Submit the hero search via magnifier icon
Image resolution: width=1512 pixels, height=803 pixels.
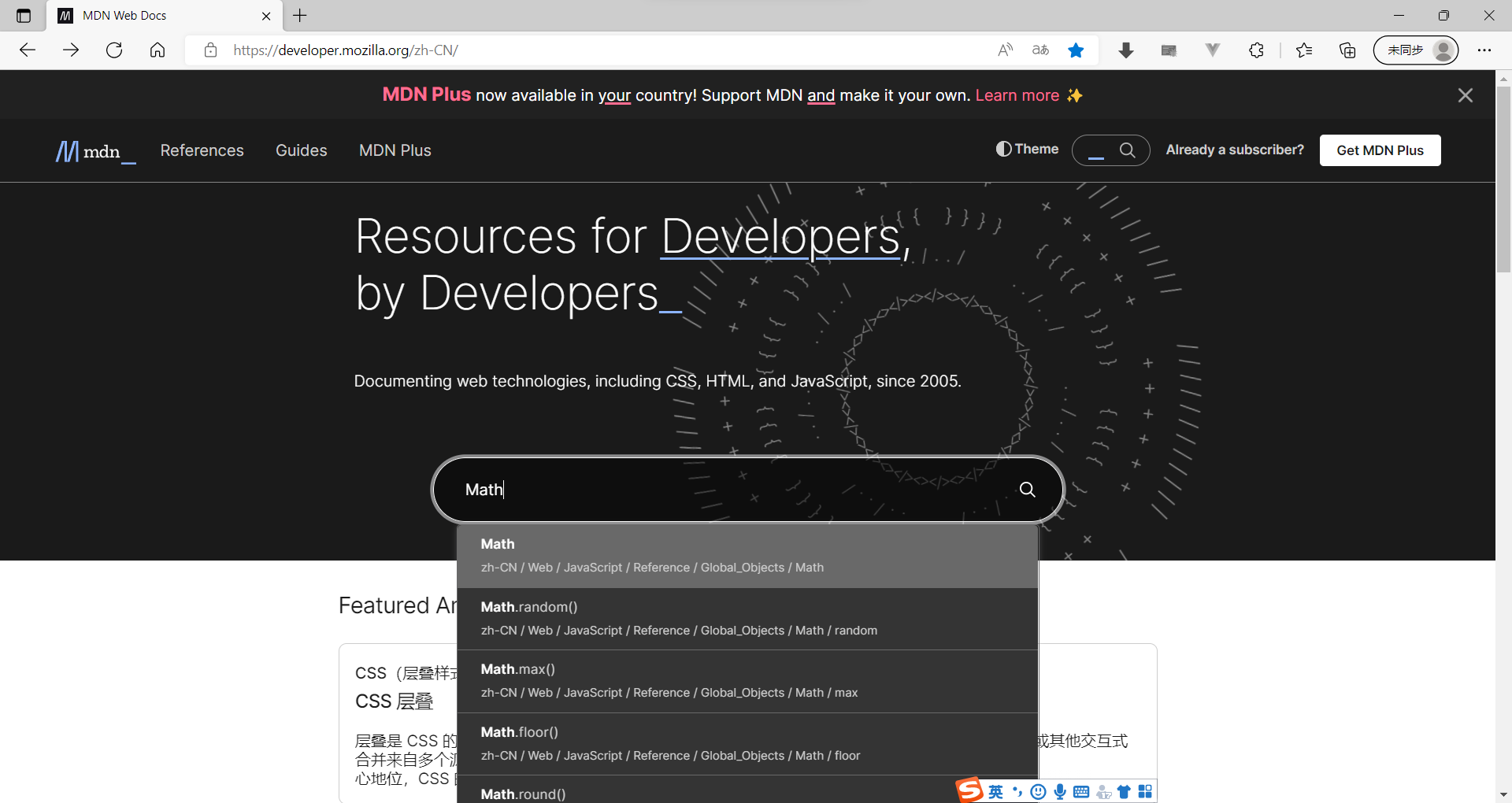(1028, 490)
